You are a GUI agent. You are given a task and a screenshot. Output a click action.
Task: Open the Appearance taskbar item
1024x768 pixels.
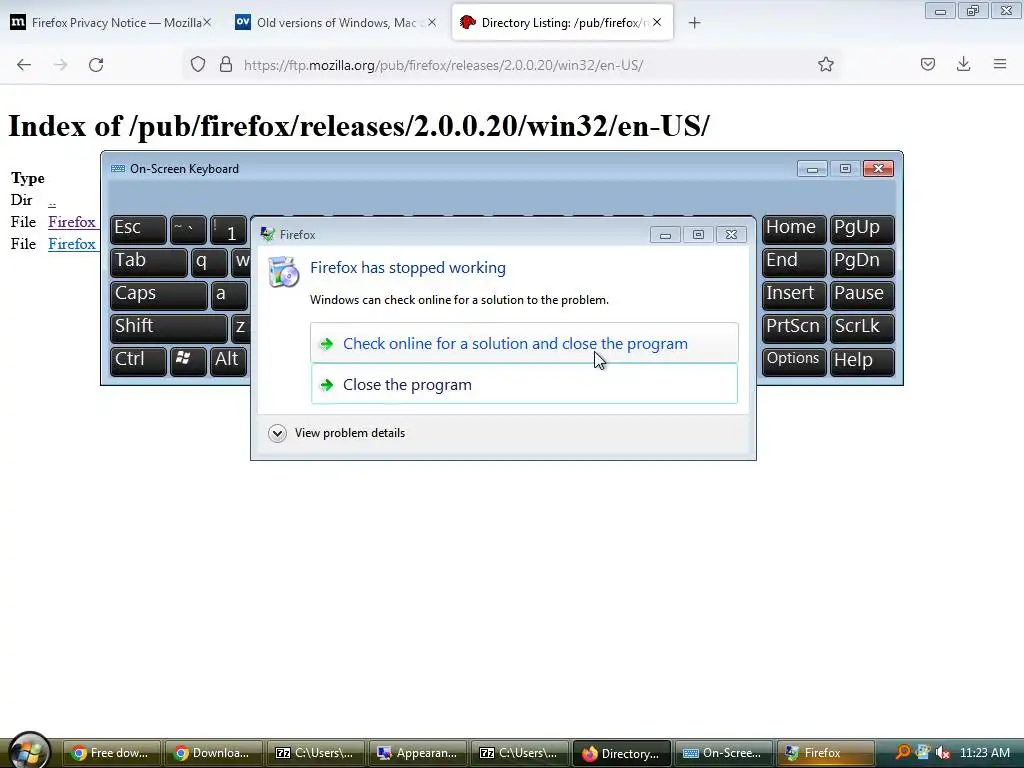pos(418,753)
